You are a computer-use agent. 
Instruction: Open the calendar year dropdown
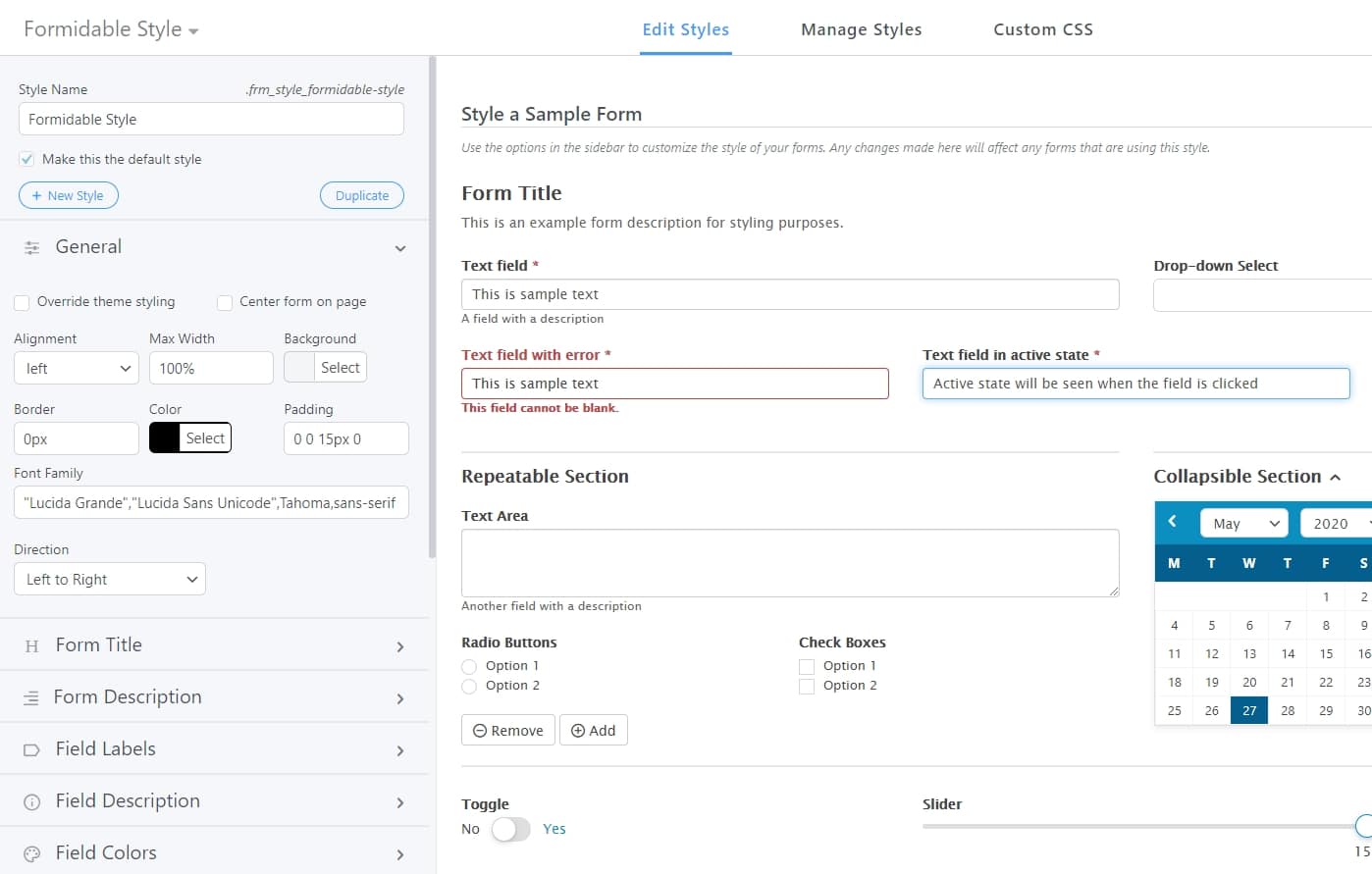[x=1337, y=524]
